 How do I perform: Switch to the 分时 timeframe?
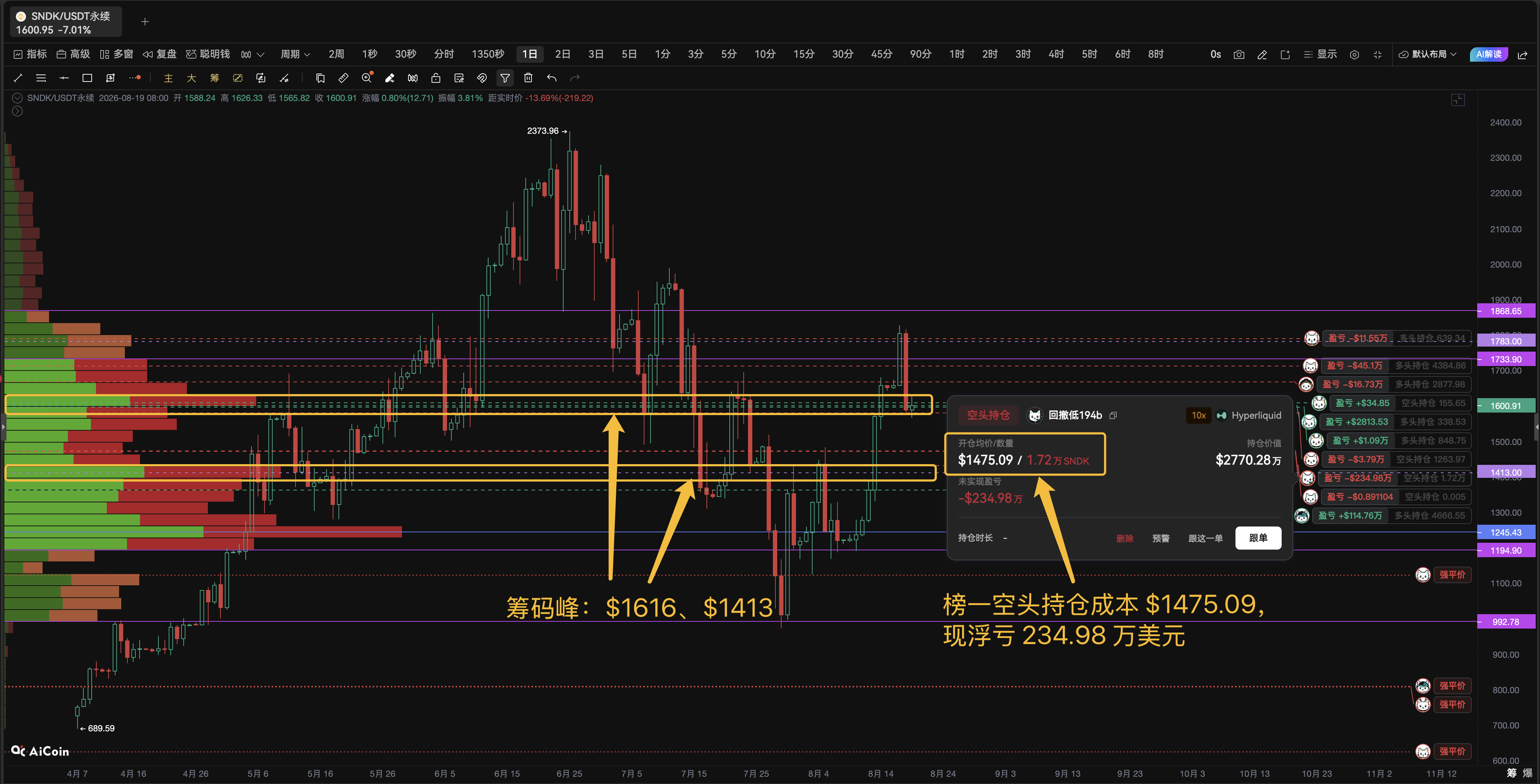coord(444,54)
